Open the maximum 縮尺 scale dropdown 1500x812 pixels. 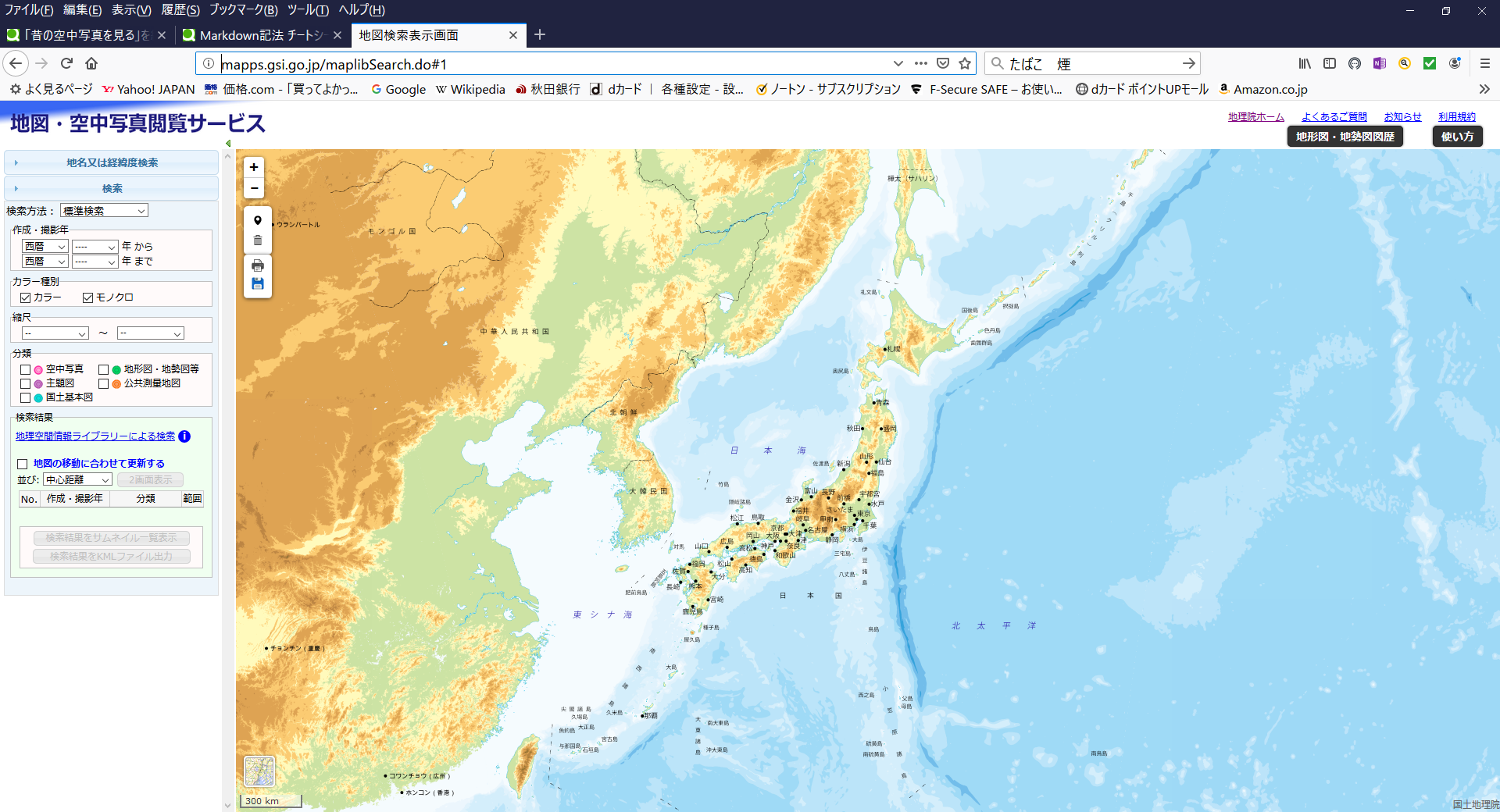(x=151, y=333)
